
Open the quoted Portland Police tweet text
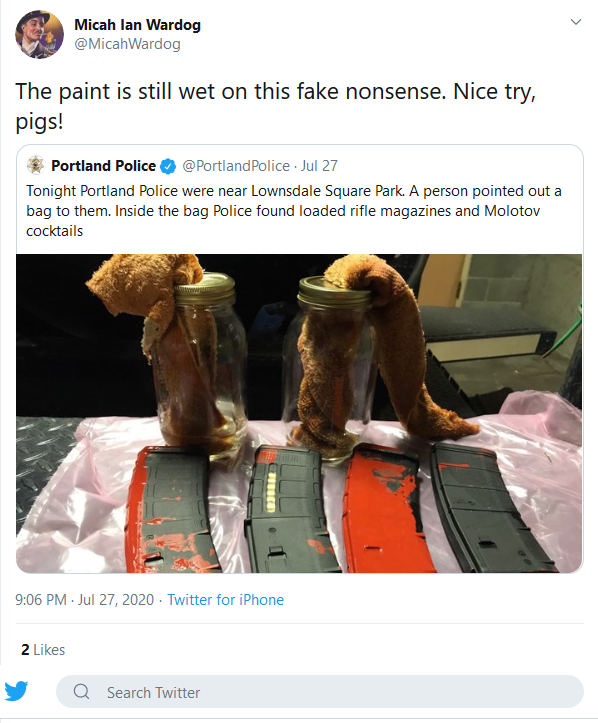coord(294,211)
